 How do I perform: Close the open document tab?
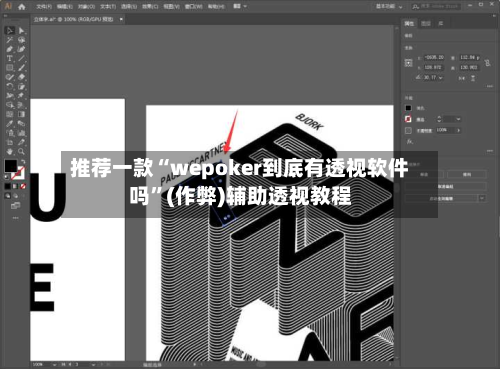(x=121, y=19)
